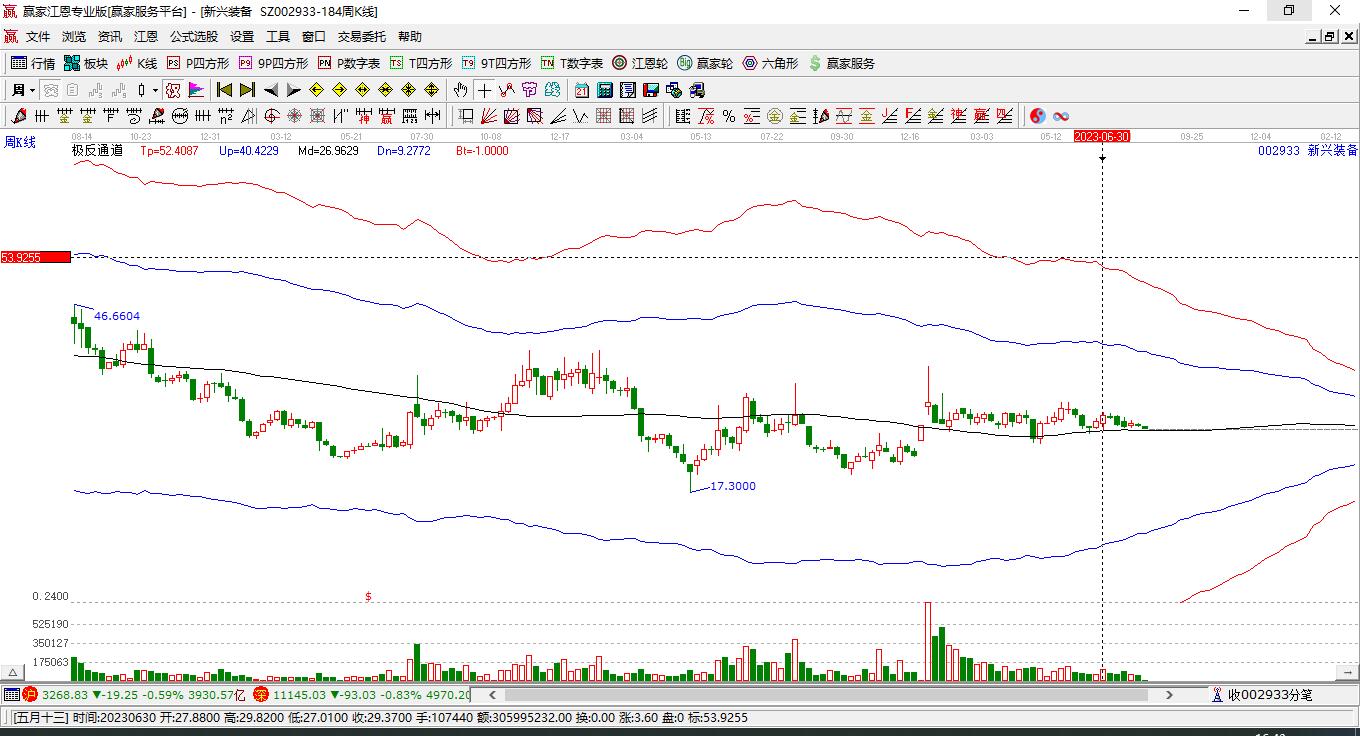Select the percent sign drawing tool

728,116
